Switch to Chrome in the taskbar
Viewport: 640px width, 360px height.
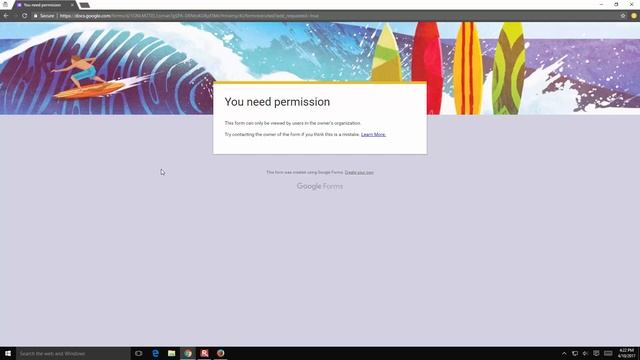click(188, 353)
